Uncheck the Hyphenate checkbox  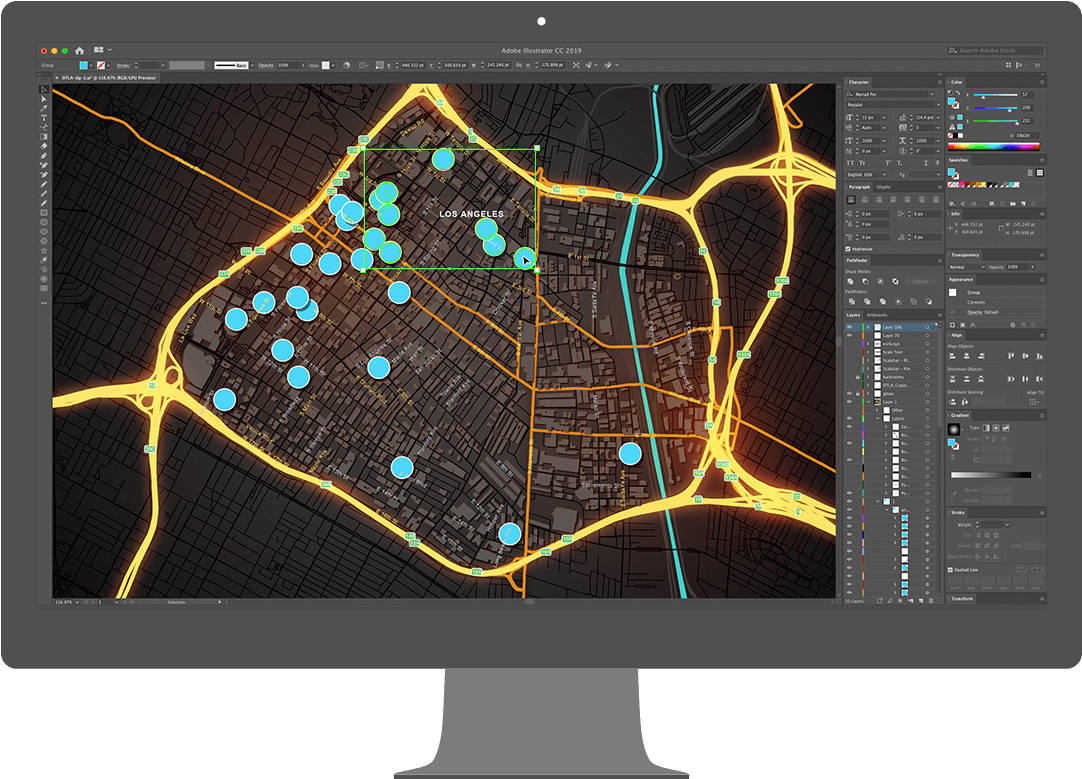click(x=848, y=249)
